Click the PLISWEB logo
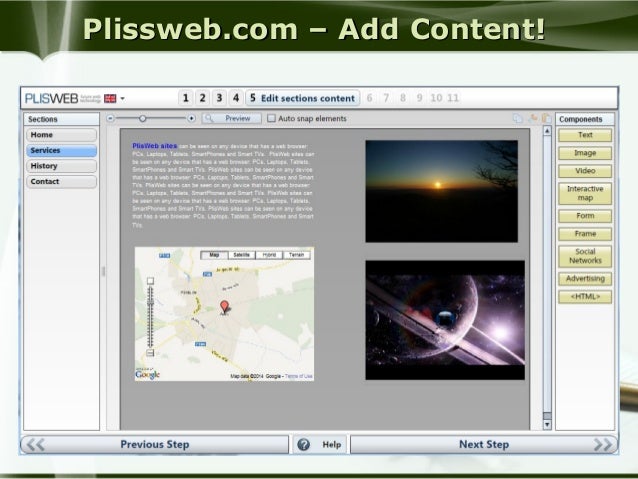Viewport: 638px width, 479px height. (51, 98)
